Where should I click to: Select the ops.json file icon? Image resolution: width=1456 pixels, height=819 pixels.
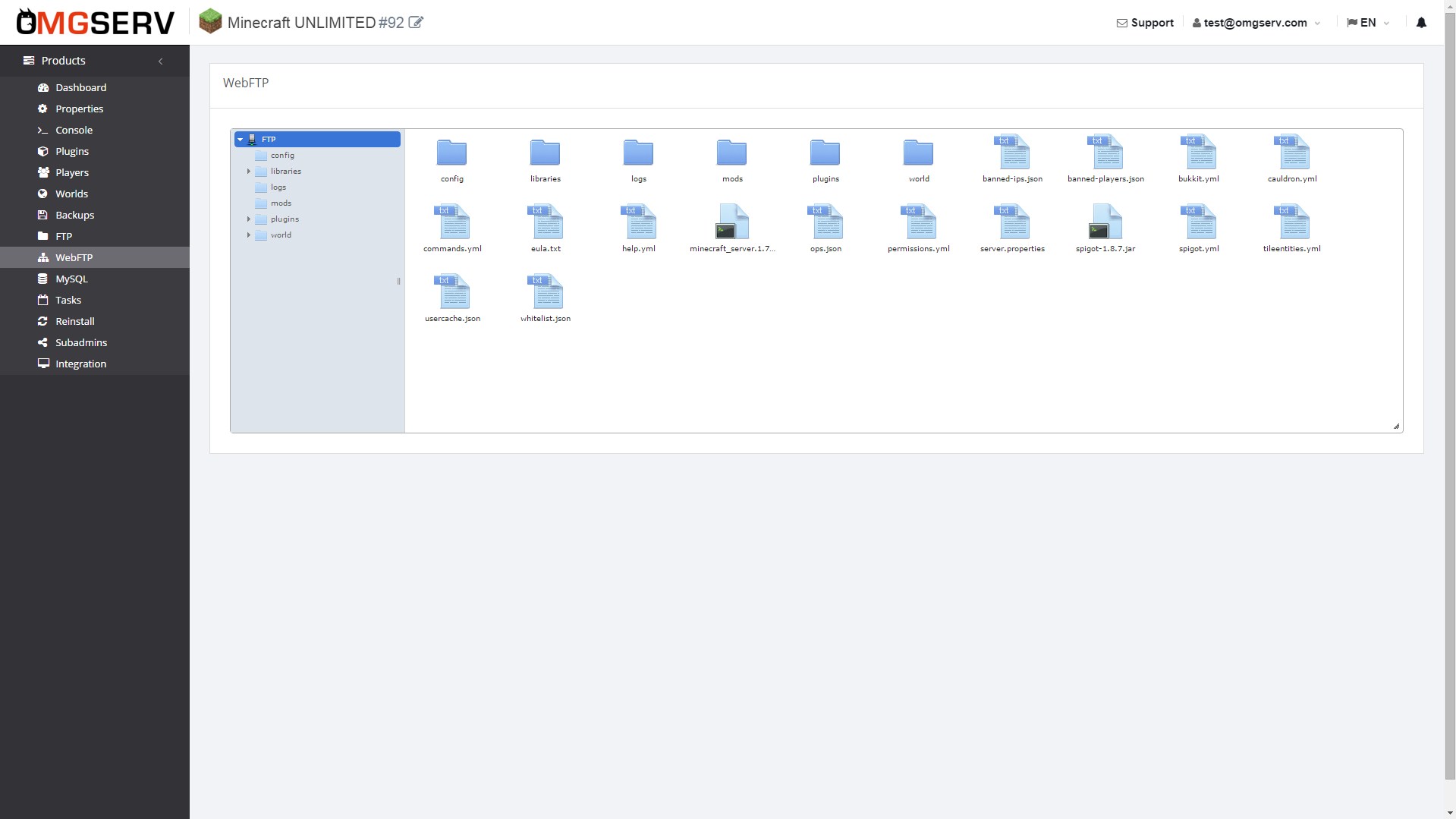tap(825, 222)
